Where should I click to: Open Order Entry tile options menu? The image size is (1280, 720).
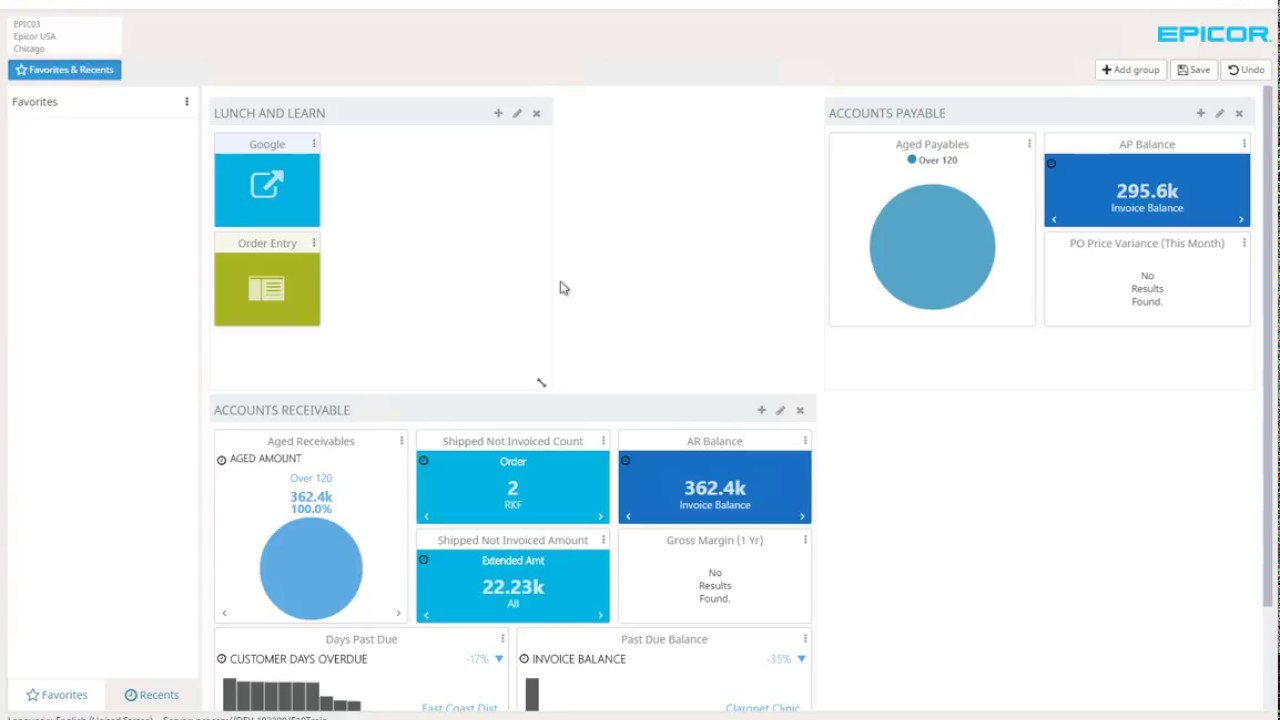pyautogui.click(x=313, y=243)
